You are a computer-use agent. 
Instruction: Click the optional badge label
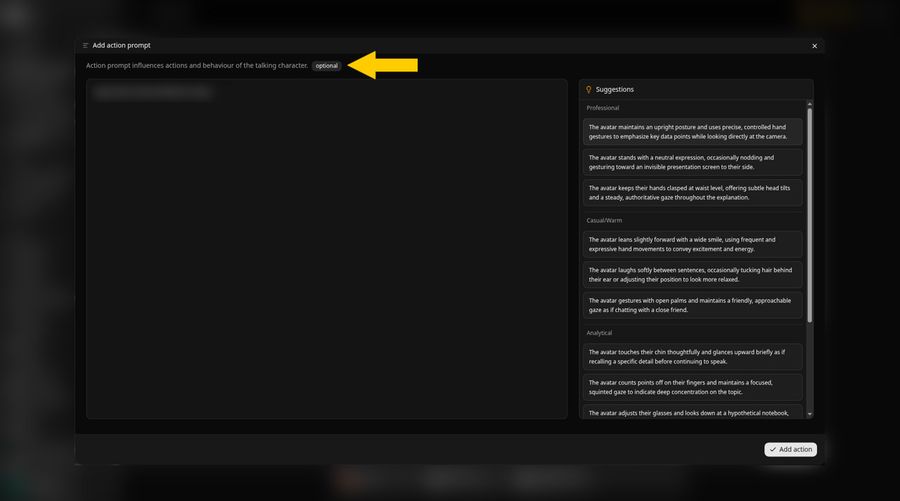(x=327, y=66)
